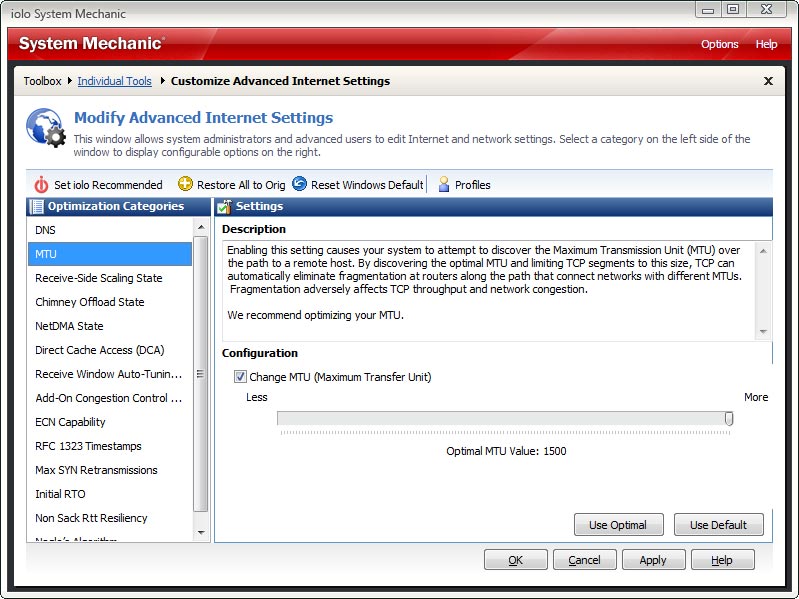Image resolution: width=799 pixels, height=599 pixels.
Task: Click Reset Windows Default
Action: pyautogui.click(x=358, y=185)
